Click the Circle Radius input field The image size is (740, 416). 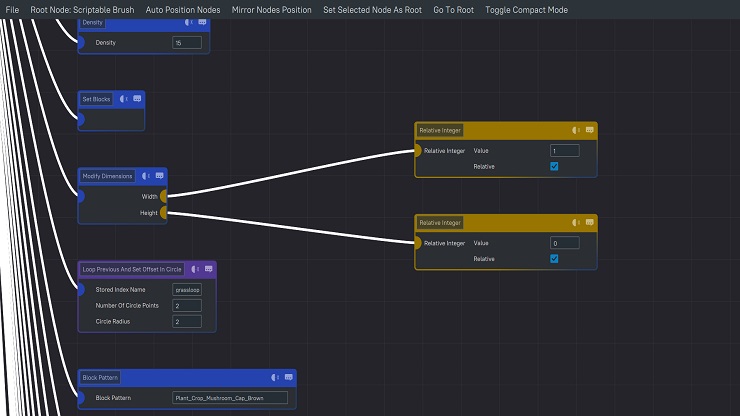187,322
